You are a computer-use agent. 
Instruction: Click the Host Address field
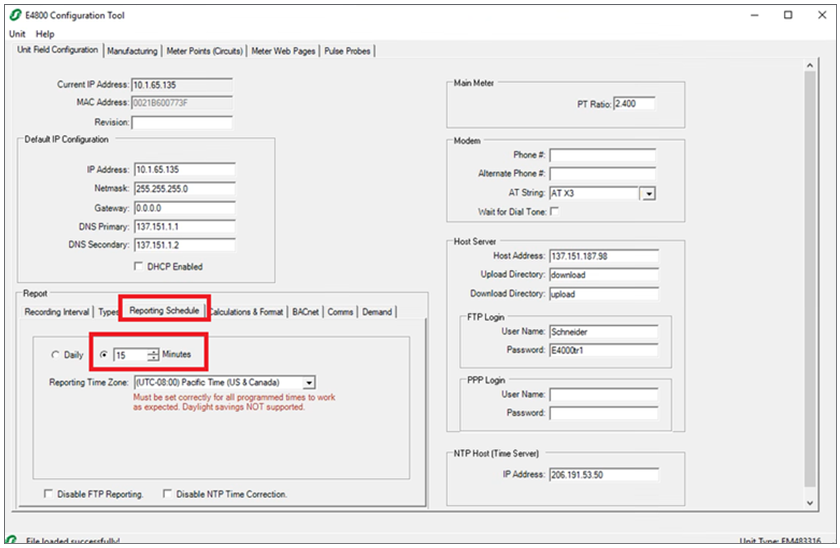604,256
